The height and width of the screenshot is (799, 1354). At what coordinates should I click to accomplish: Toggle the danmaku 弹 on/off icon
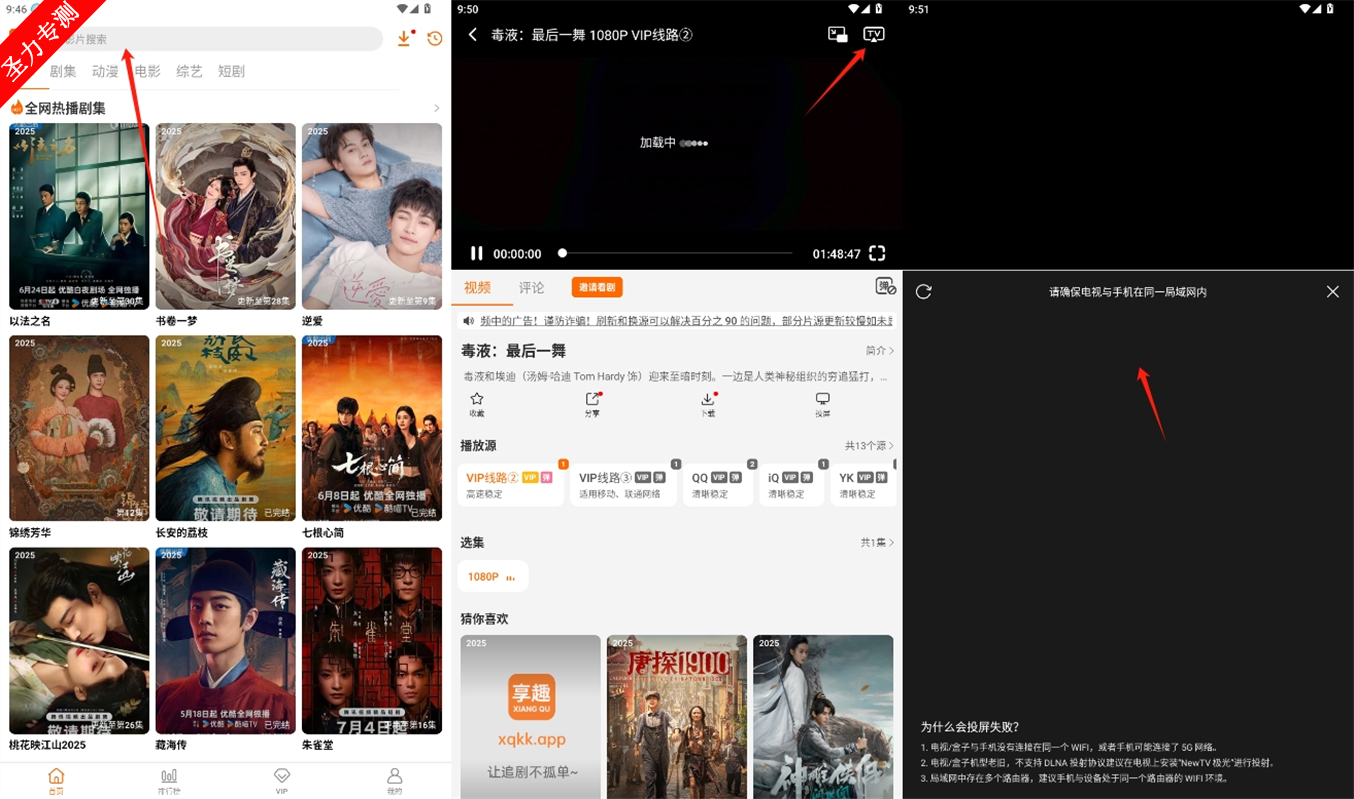(x=885, y=286)
